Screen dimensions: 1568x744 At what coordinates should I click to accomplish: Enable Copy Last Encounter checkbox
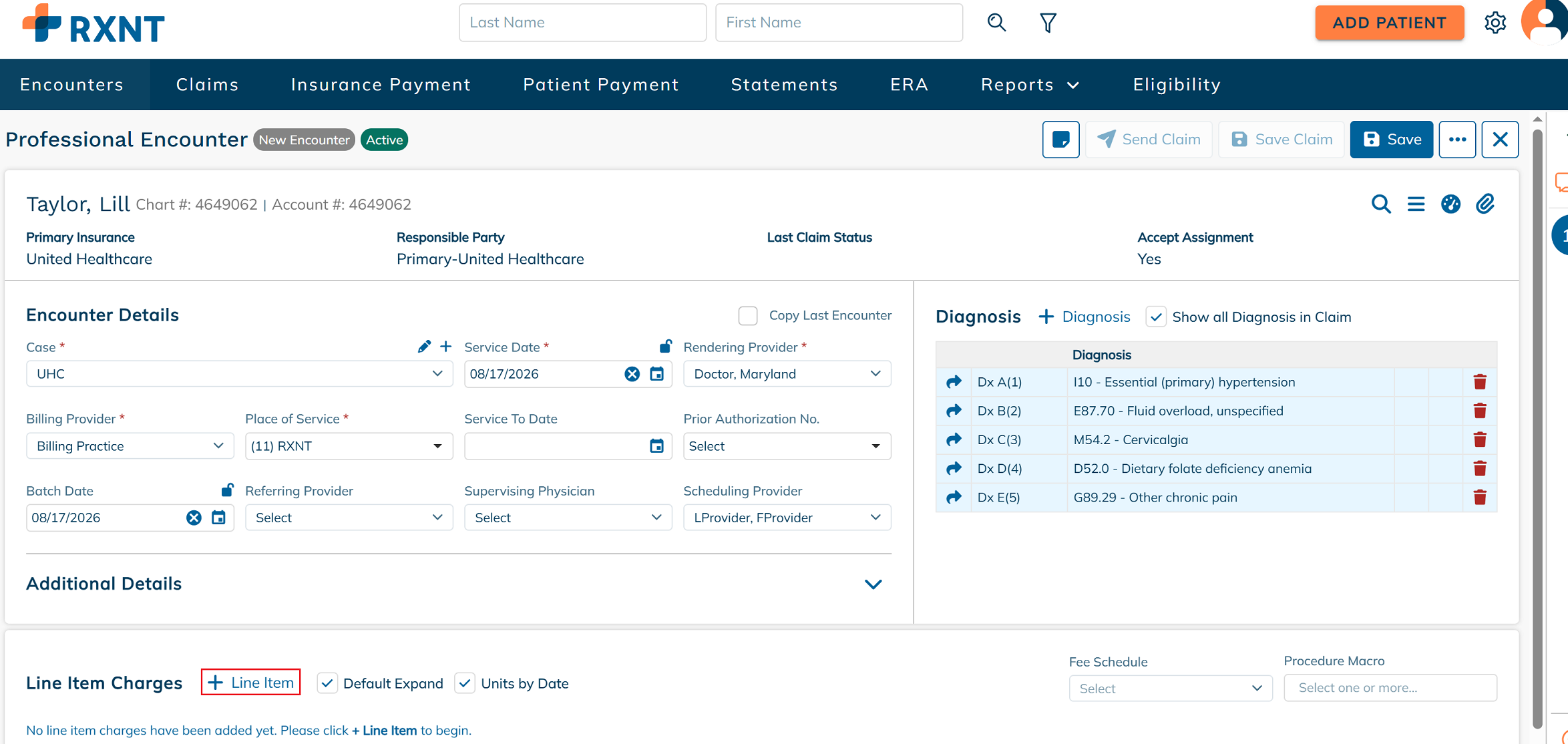(748, 316)
